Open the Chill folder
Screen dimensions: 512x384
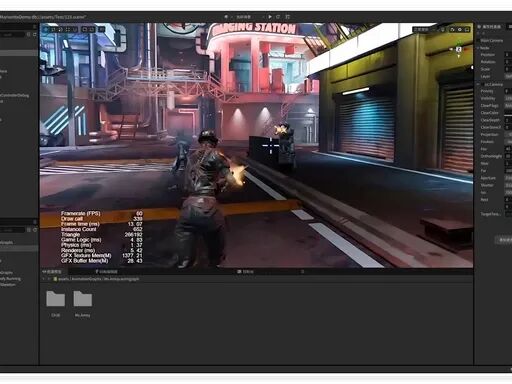click(56, 303)
